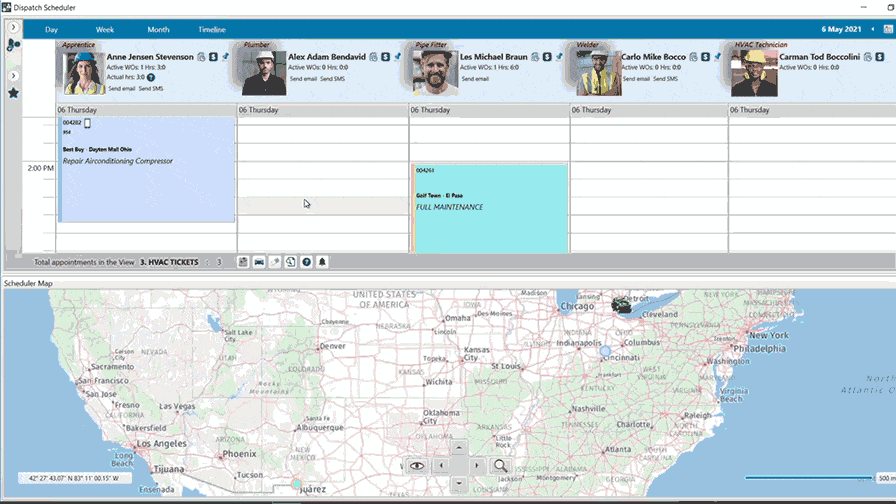
Task: Toggle the pin icon for Alex Adam Bendavid
Action: point(398,57)
